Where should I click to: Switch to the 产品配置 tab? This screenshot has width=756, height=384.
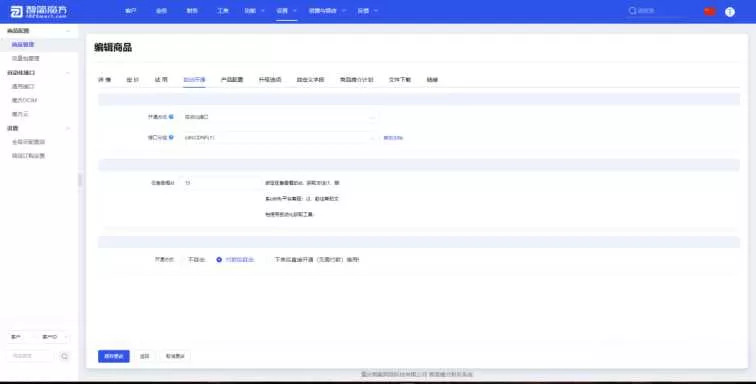pyautogui.click(x=232, y=80)
